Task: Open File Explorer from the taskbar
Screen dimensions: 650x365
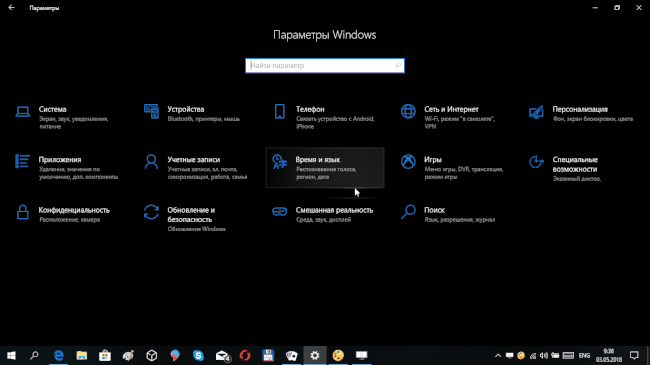Action: point(82,355)
